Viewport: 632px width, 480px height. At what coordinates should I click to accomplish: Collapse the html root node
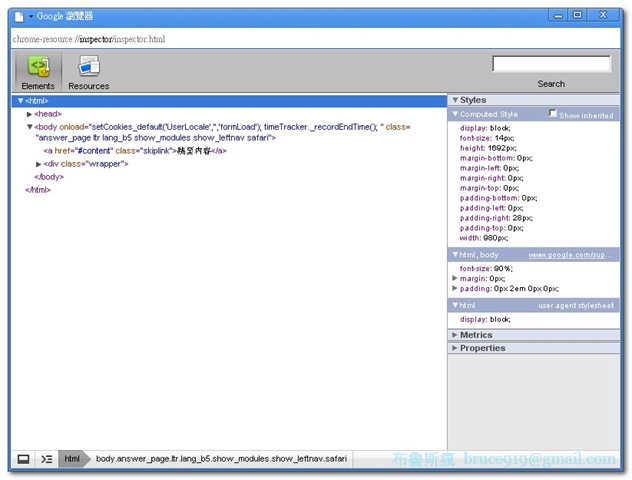(21, 101)
